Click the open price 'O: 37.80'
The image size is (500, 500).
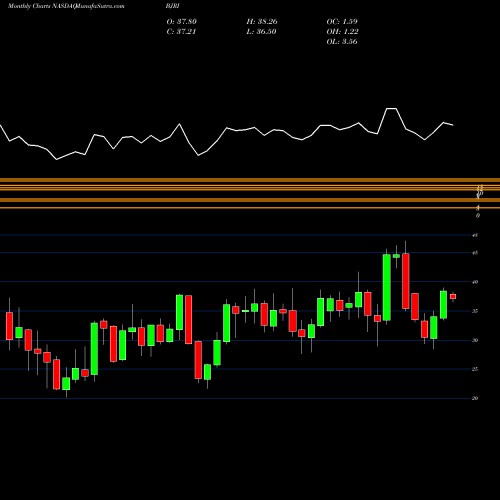[182, 22]
